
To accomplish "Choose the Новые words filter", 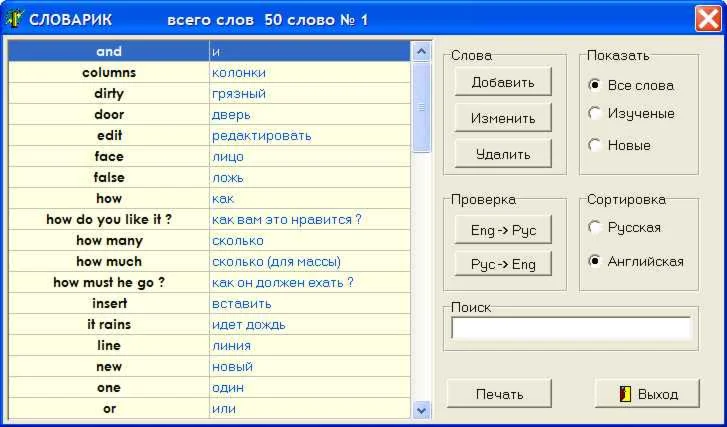I will (x=594, y=145).
